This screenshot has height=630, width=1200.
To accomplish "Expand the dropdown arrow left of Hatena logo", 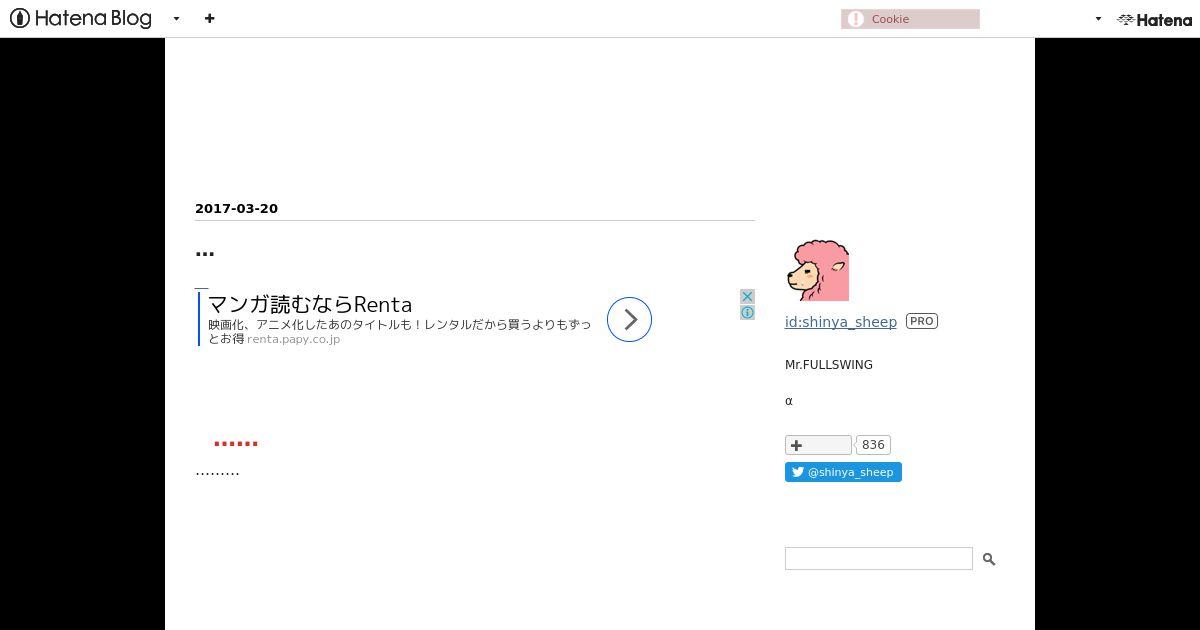I will (x=1098, y=19).
